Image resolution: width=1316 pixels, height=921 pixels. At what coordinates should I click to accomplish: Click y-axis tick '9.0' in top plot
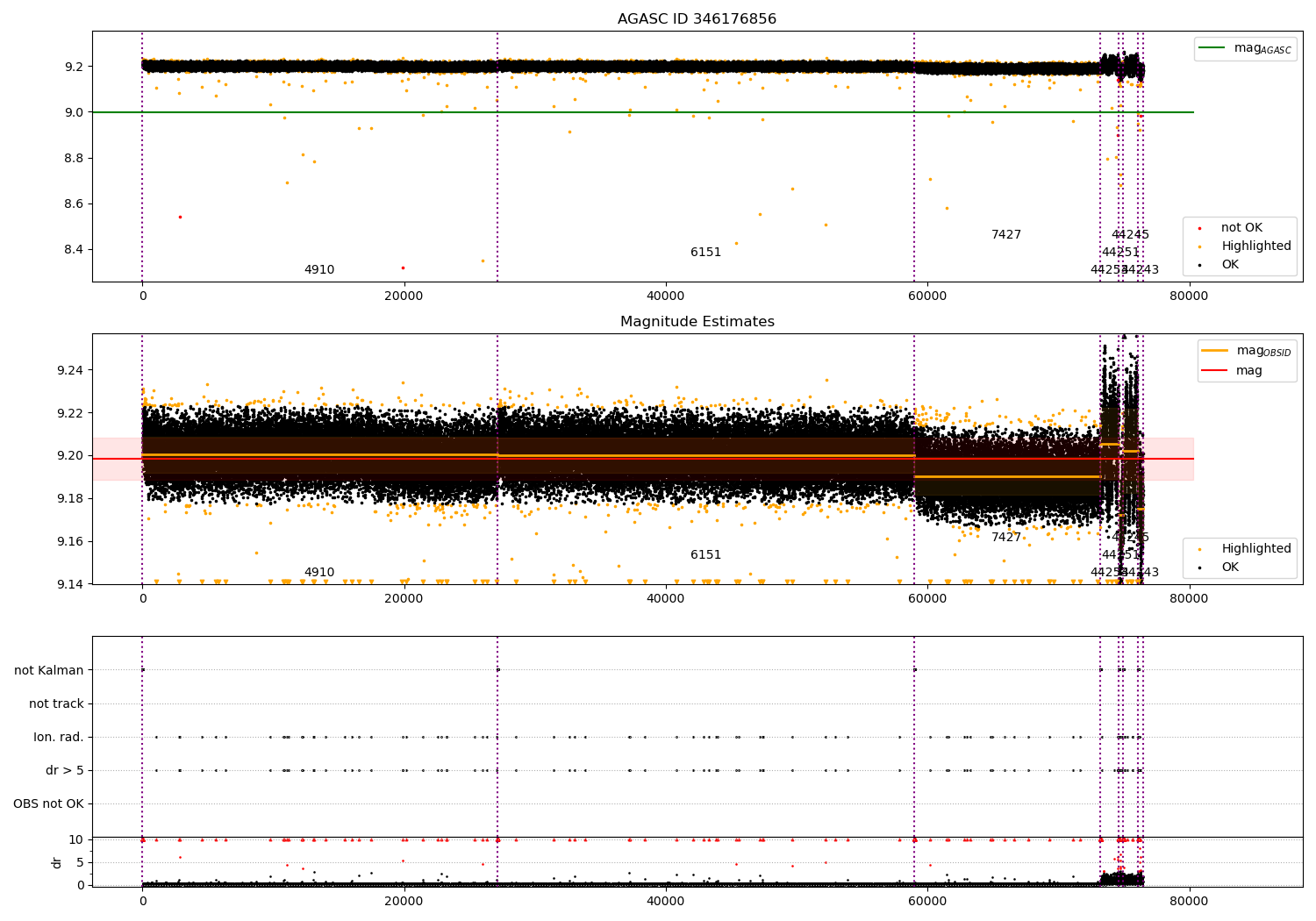tap(74, 112)
